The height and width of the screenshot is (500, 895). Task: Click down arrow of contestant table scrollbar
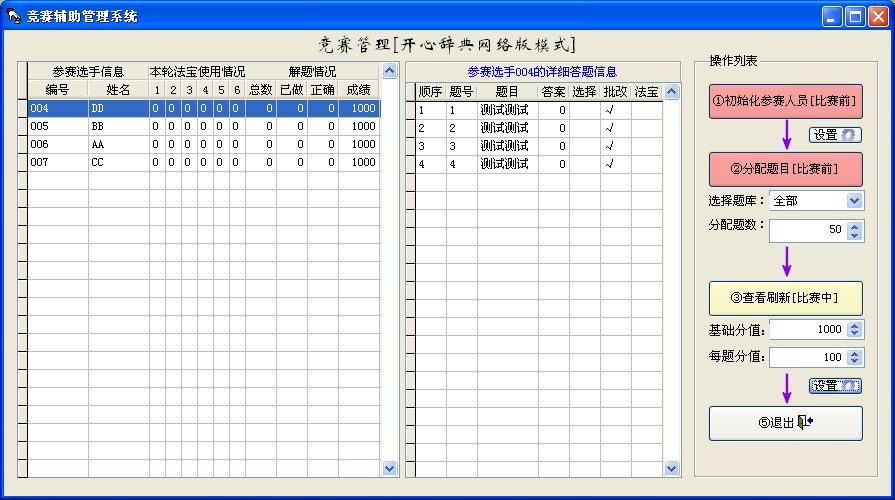[x=389, y=469]
